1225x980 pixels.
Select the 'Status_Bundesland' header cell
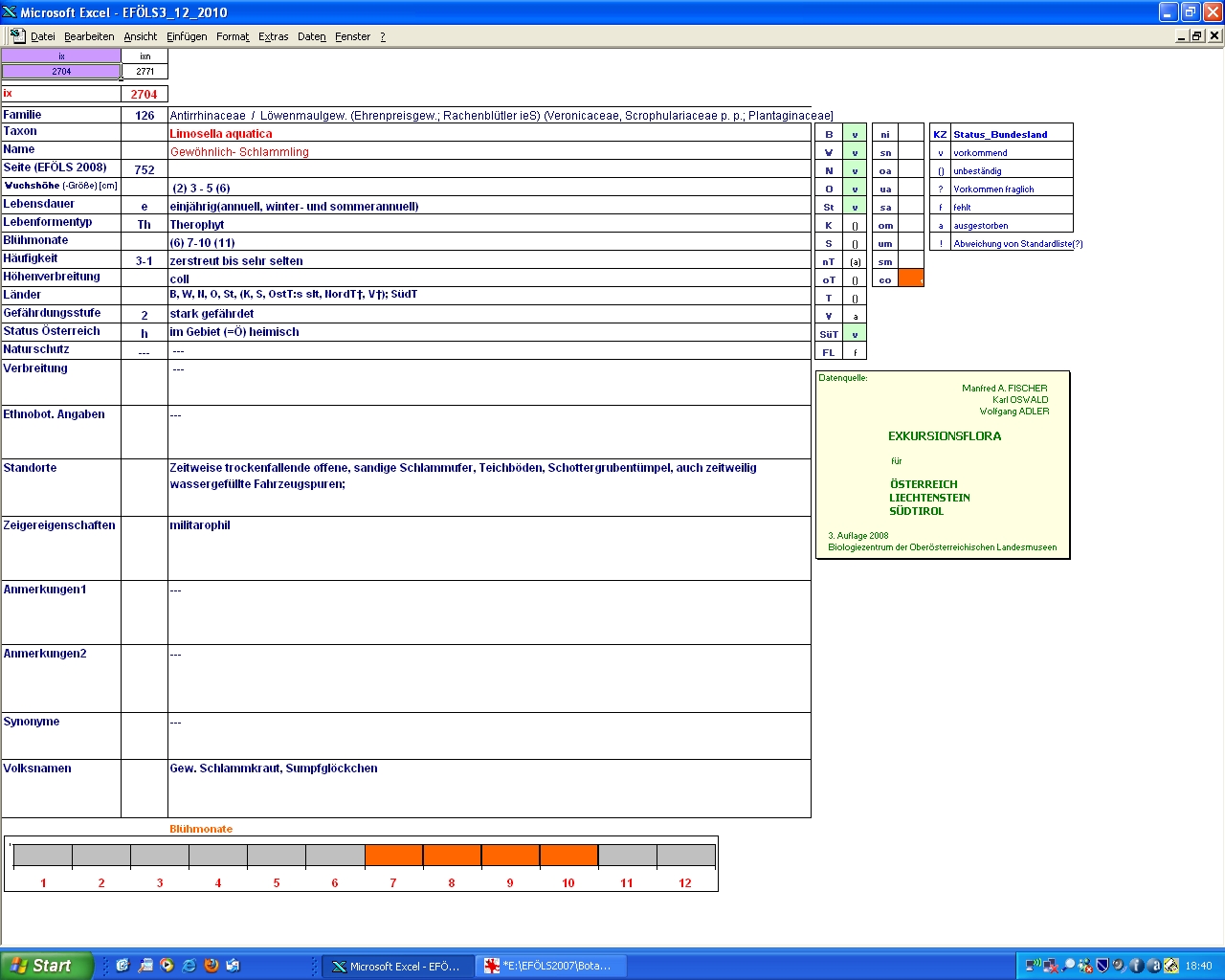click(x=1012, y=134)
